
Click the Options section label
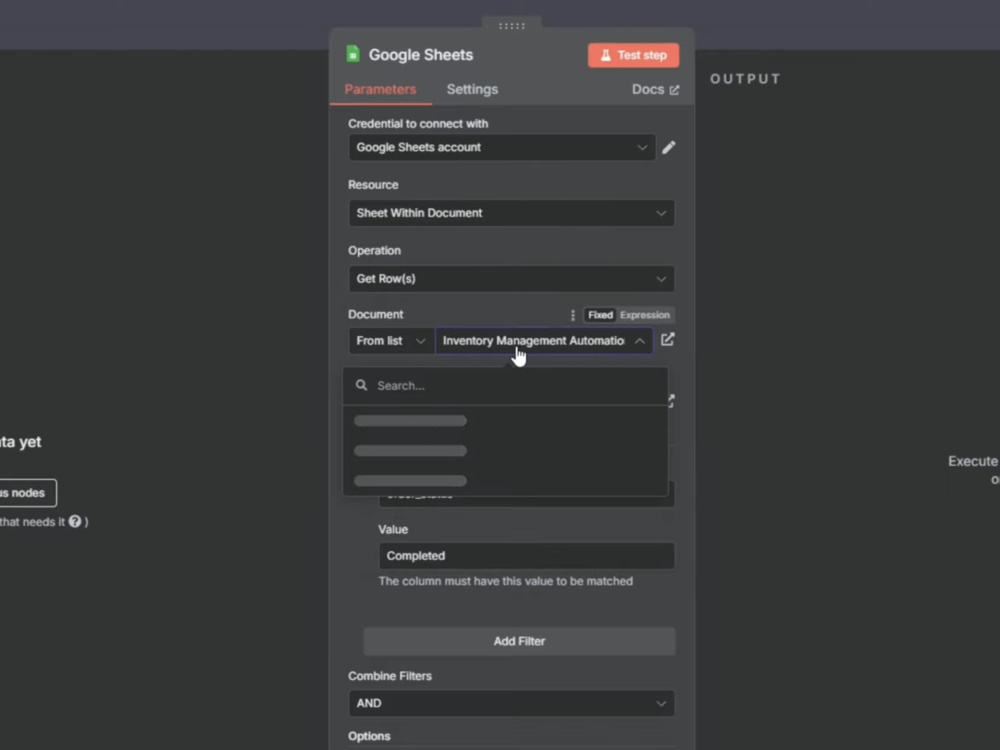click(369, 736)
